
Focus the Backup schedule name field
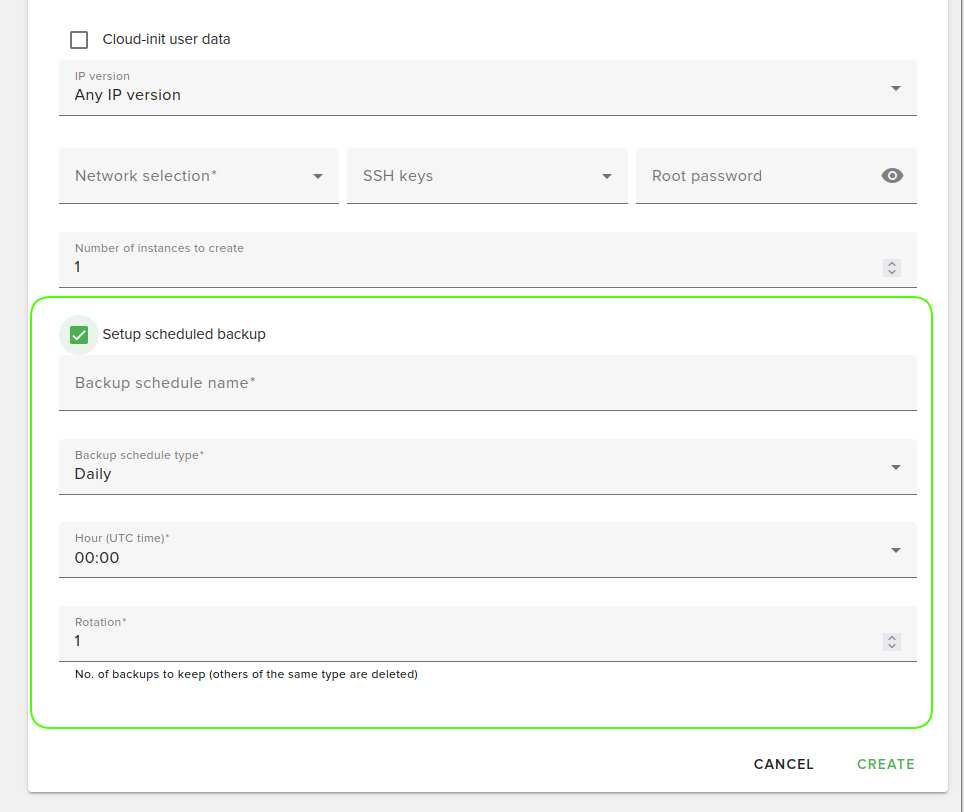[480, 383]
